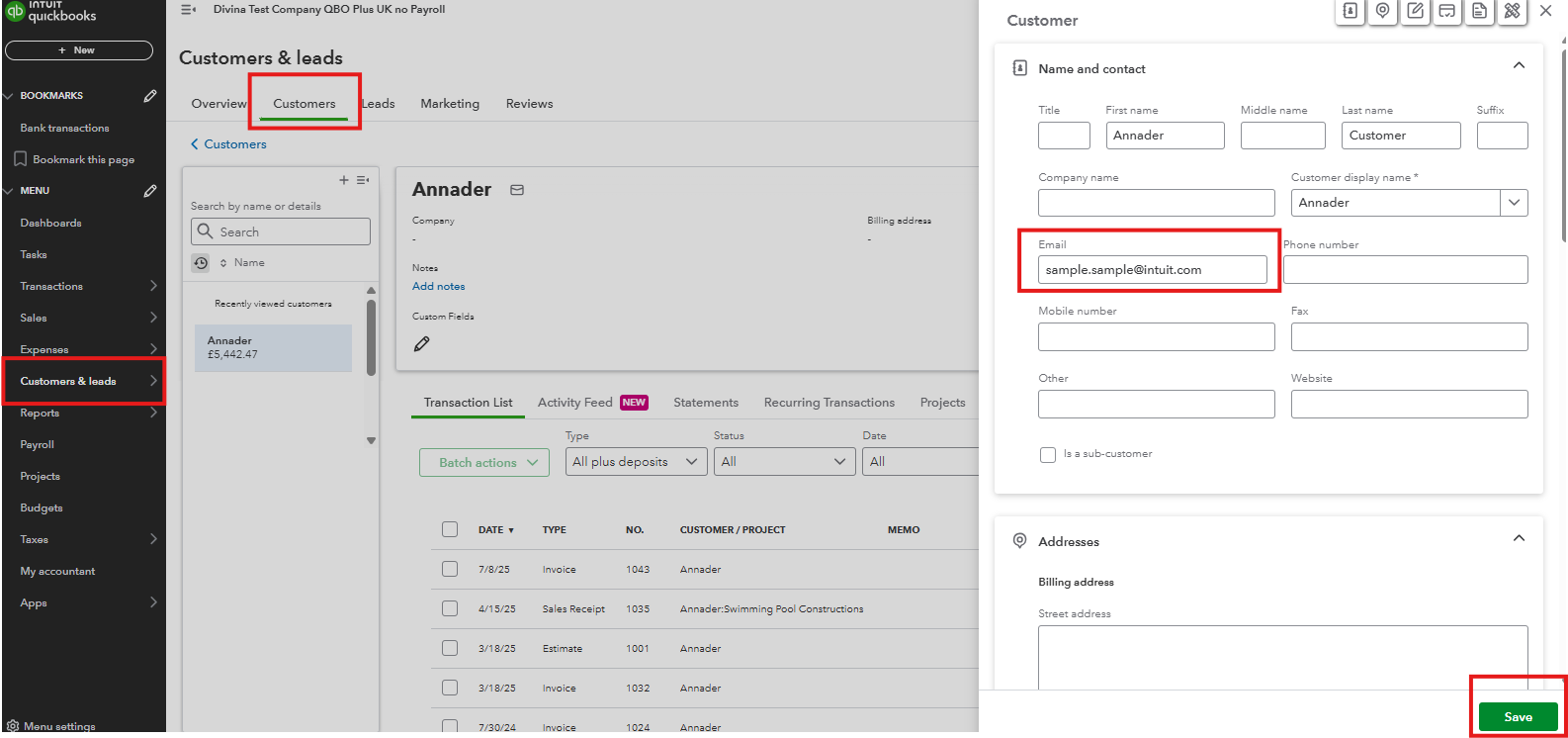Click the location pin icon beside Addresses

(x=1020, y=541)
